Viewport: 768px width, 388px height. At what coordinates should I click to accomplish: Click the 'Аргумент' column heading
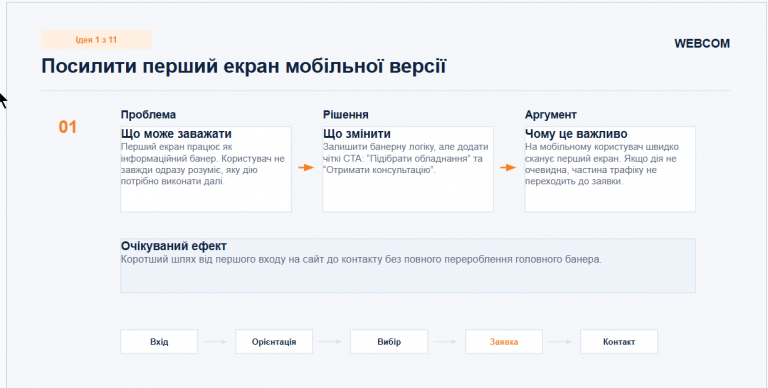pyautogui.click(x=551, y=115)
